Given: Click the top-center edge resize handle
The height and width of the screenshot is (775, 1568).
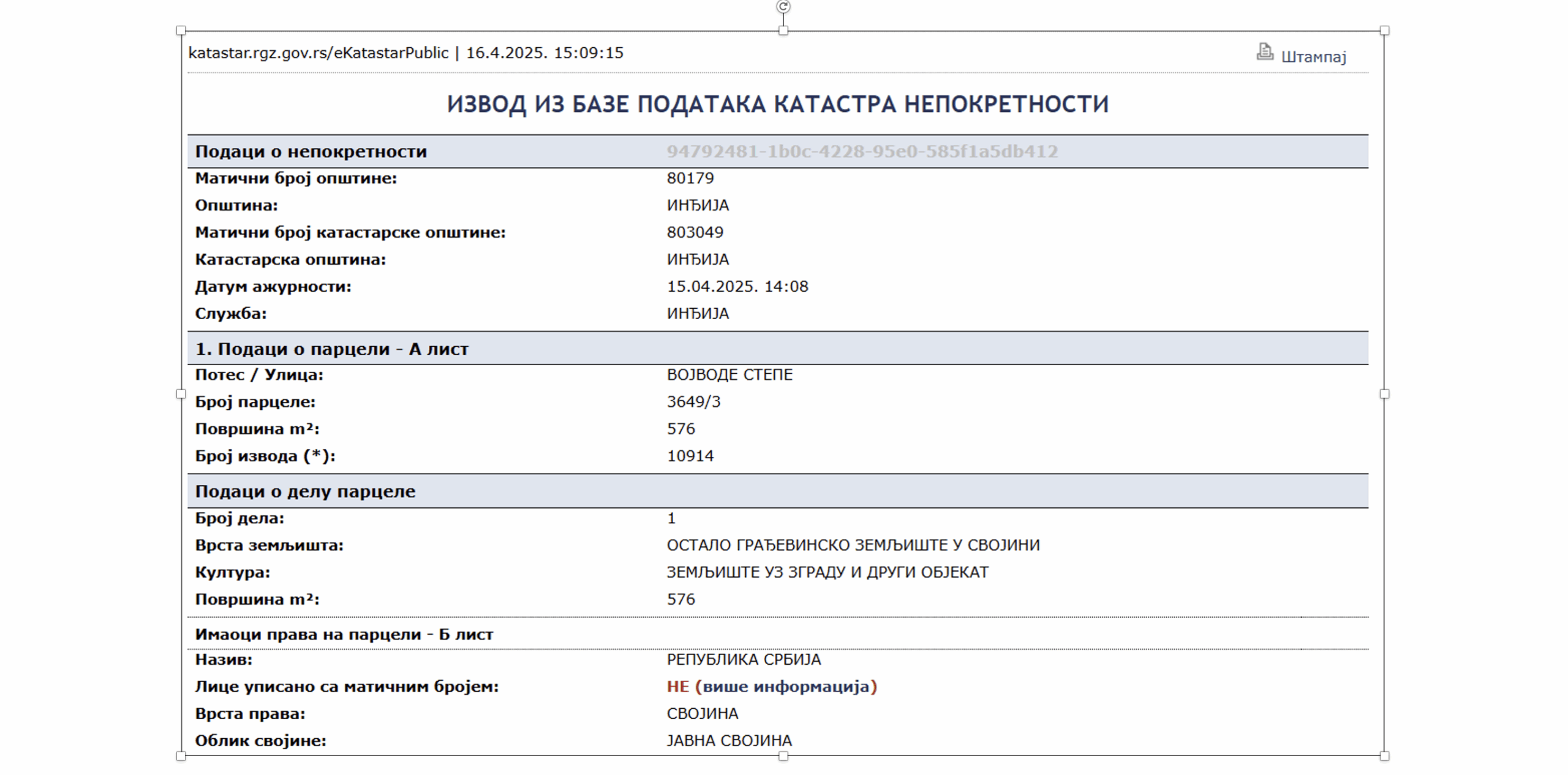Looking at the screenshot, I should pyautogui.click(x=783, y=31).
